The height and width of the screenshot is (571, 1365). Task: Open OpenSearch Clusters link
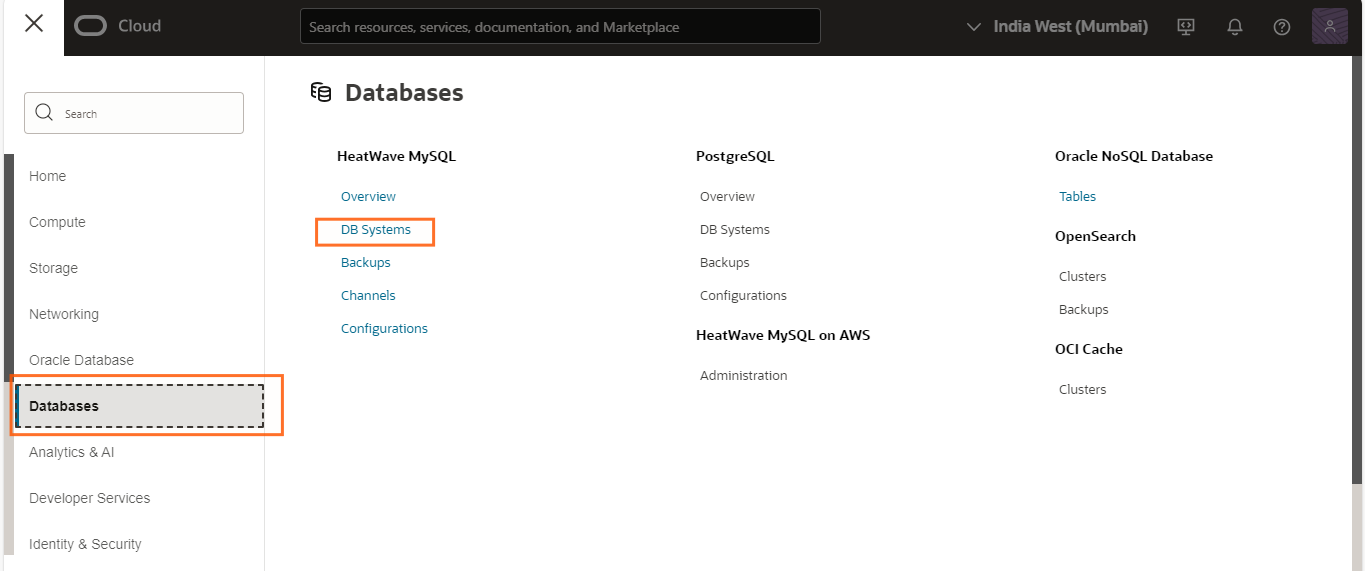[1082, 277]
